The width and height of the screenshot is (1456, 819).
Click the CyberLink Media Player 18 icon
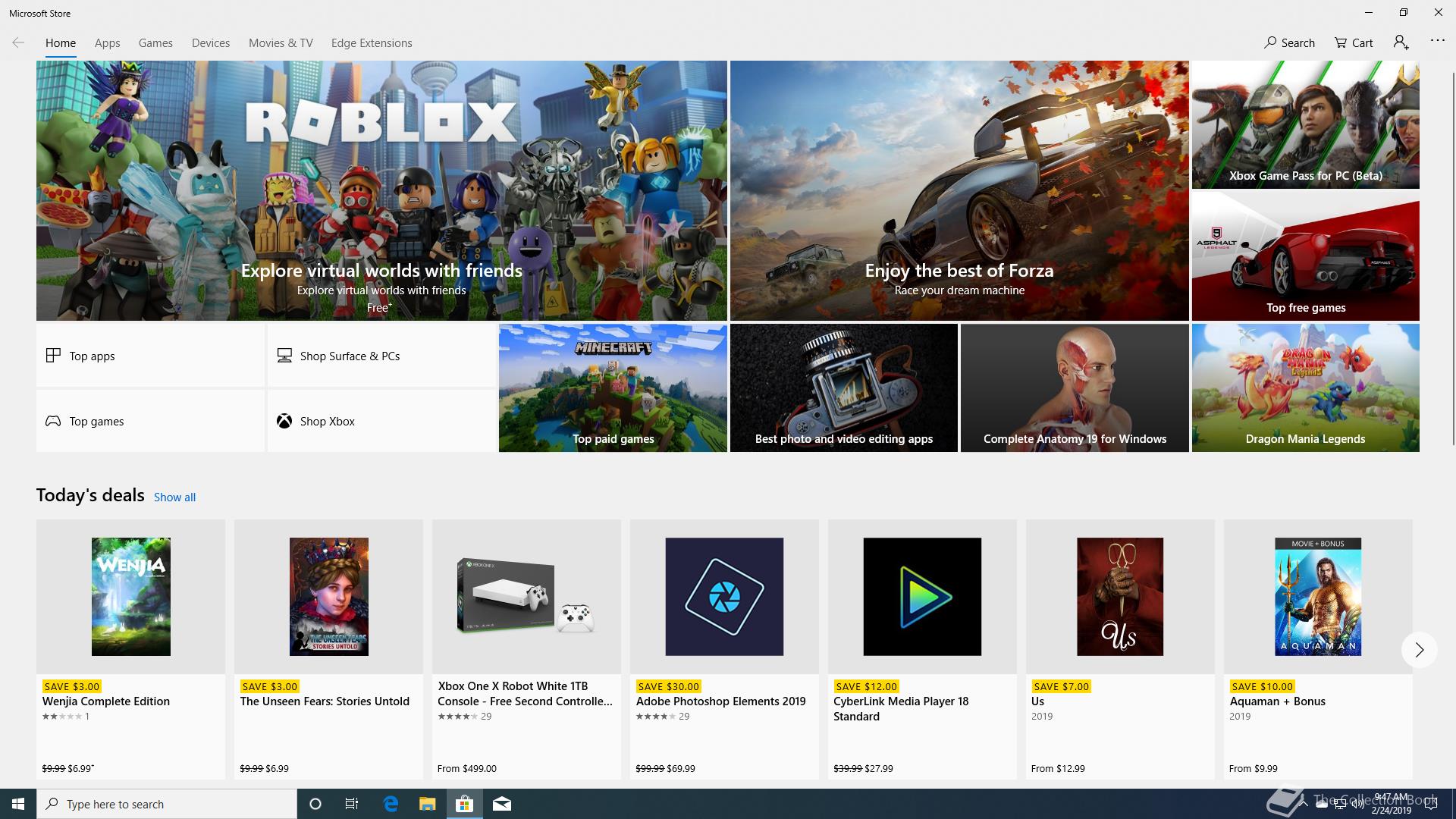(x=922, y=597)
